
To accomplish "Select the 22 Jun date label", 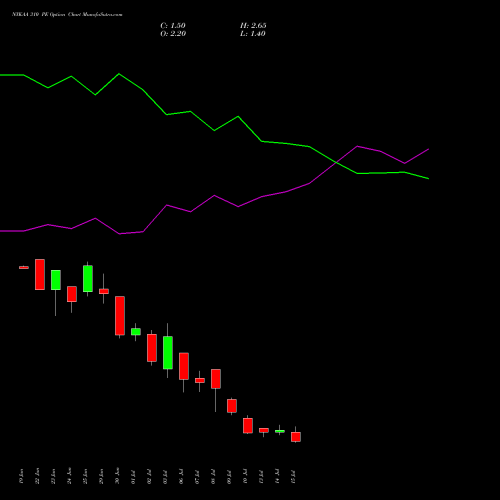I will tap(38, 476).
